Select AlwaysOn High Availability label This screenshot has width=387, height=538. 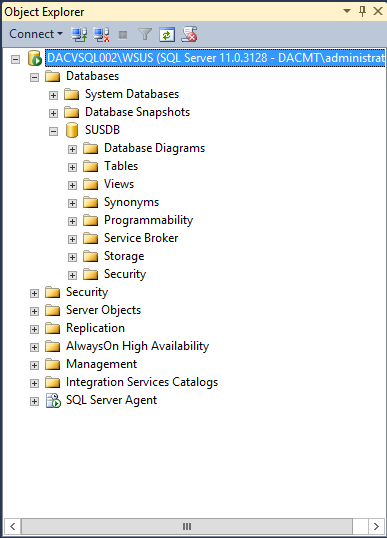[137, 346]
